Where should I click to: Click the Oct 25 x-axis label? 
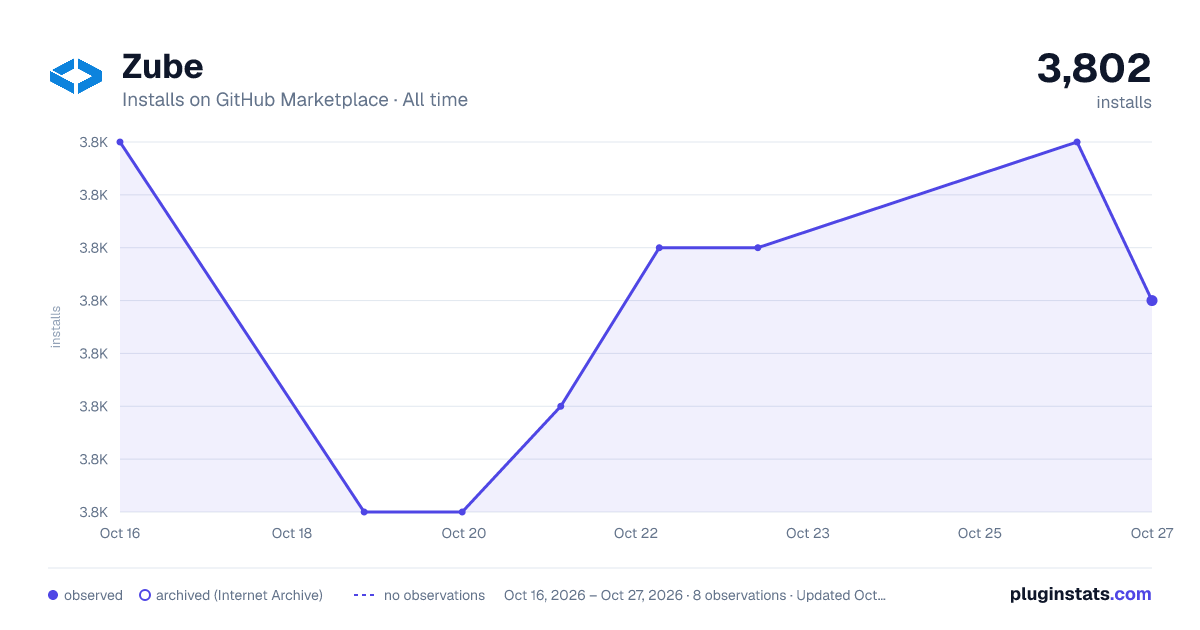click(x=980, y=533)
